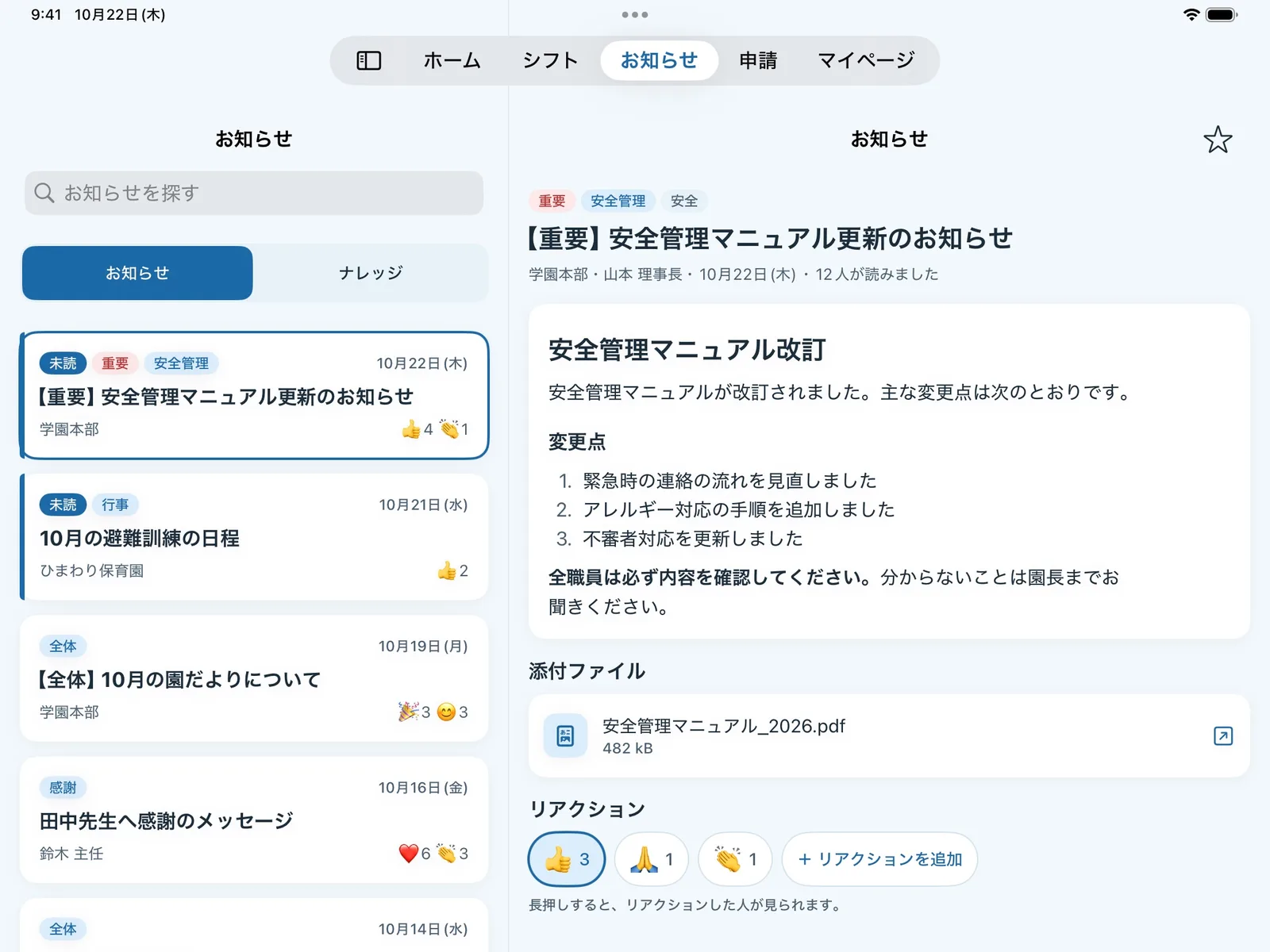Focus the お知らせを探す search field
This screenshot has width=1270, height=952.
(x=254, y=193)
